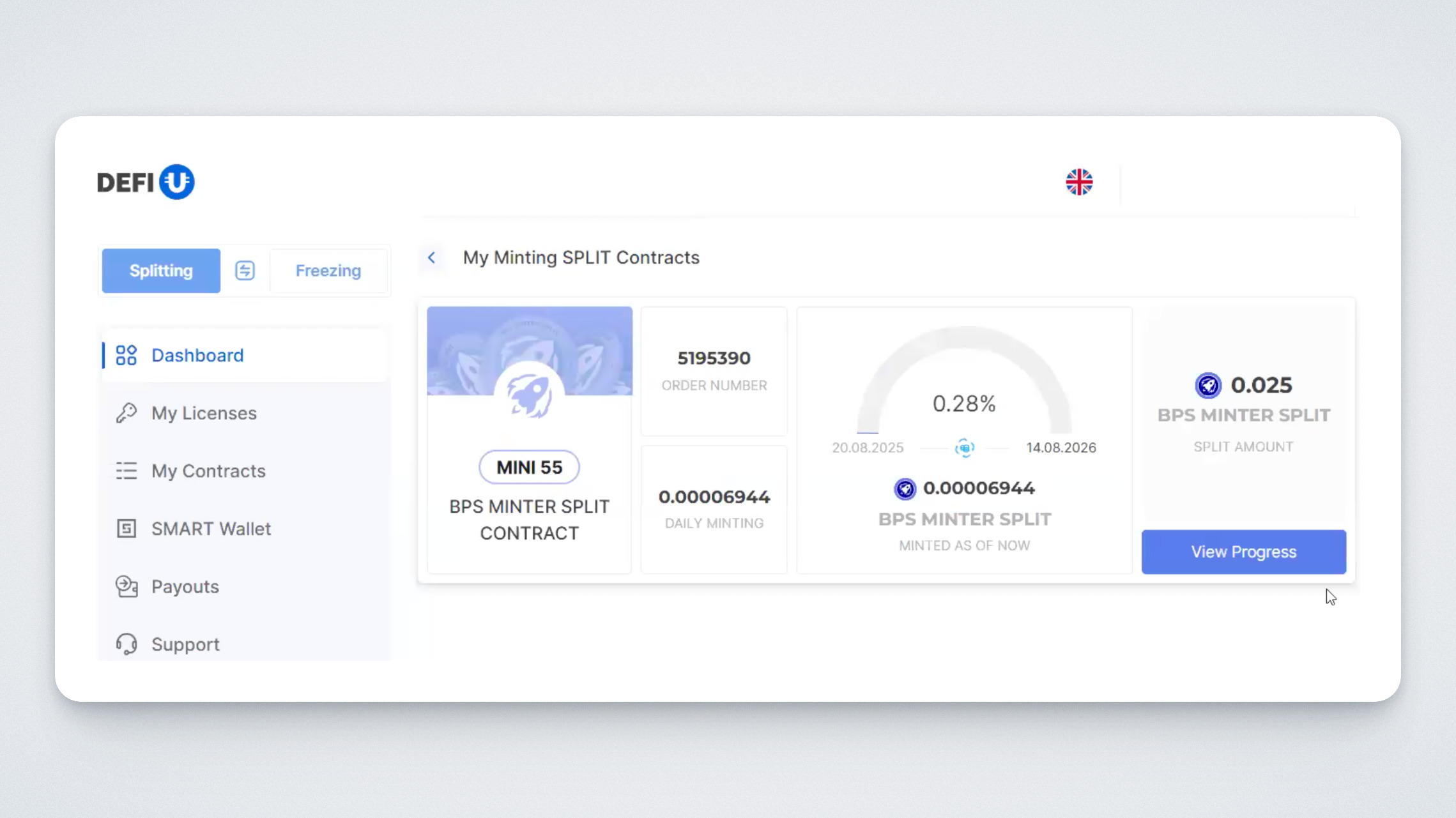Click the My Contracts list icon

click(126, 471)
